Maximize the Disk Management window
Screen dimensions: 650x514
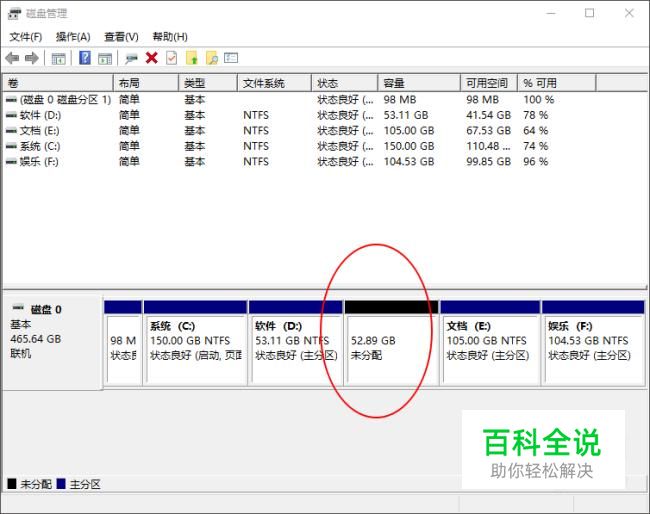589,13
